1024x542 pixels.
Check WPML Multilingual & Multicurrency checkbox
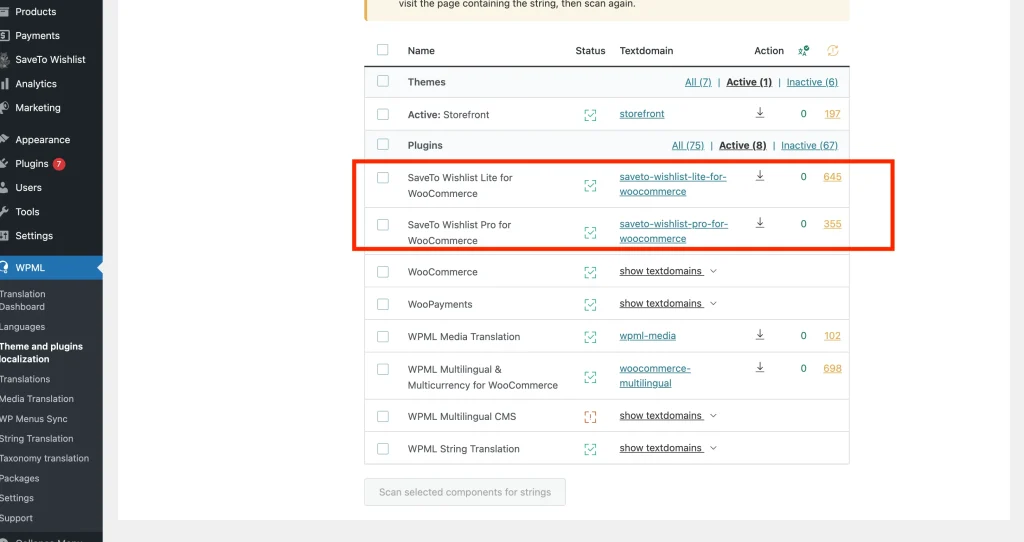(x=383, y=370)
